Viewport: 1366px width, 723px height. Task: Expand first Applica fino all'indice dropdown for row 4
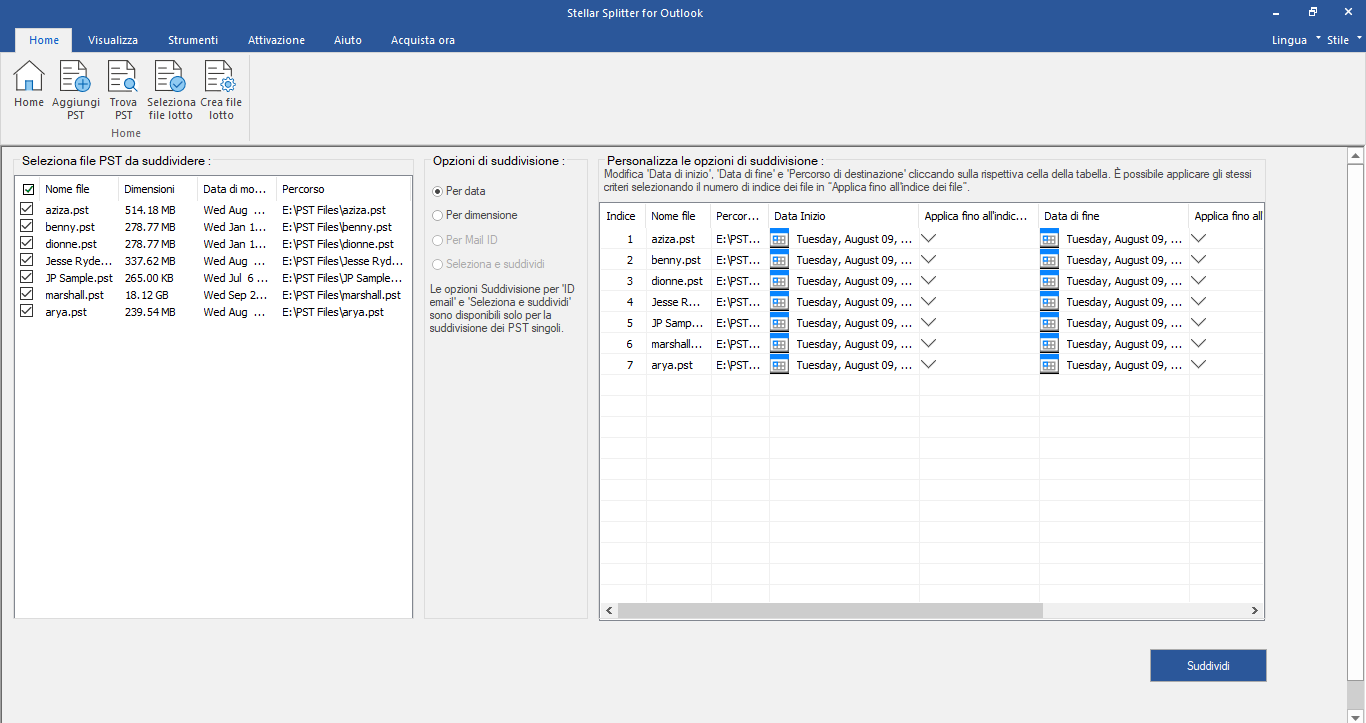(x=929, y=301)
